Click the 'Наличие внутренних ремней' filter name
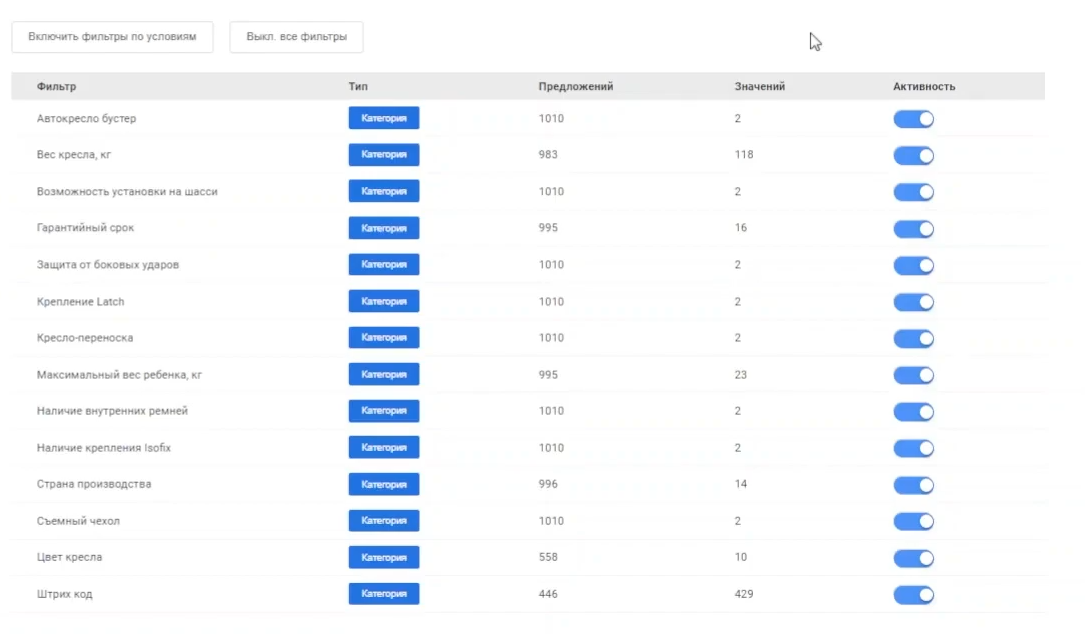 point(112,411)
